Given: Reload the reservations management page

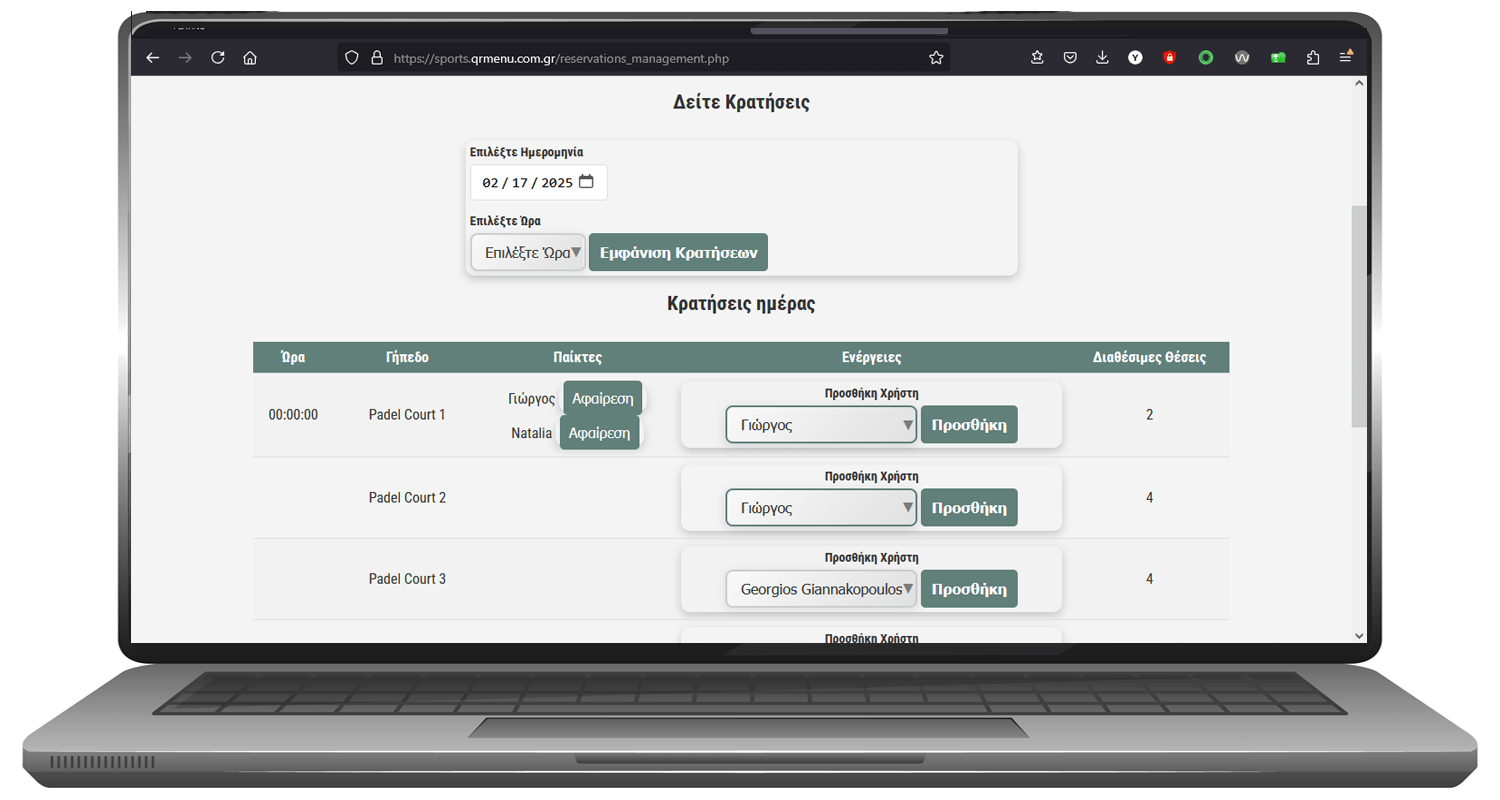Looking at the screenshot, I should pos(218,58).
